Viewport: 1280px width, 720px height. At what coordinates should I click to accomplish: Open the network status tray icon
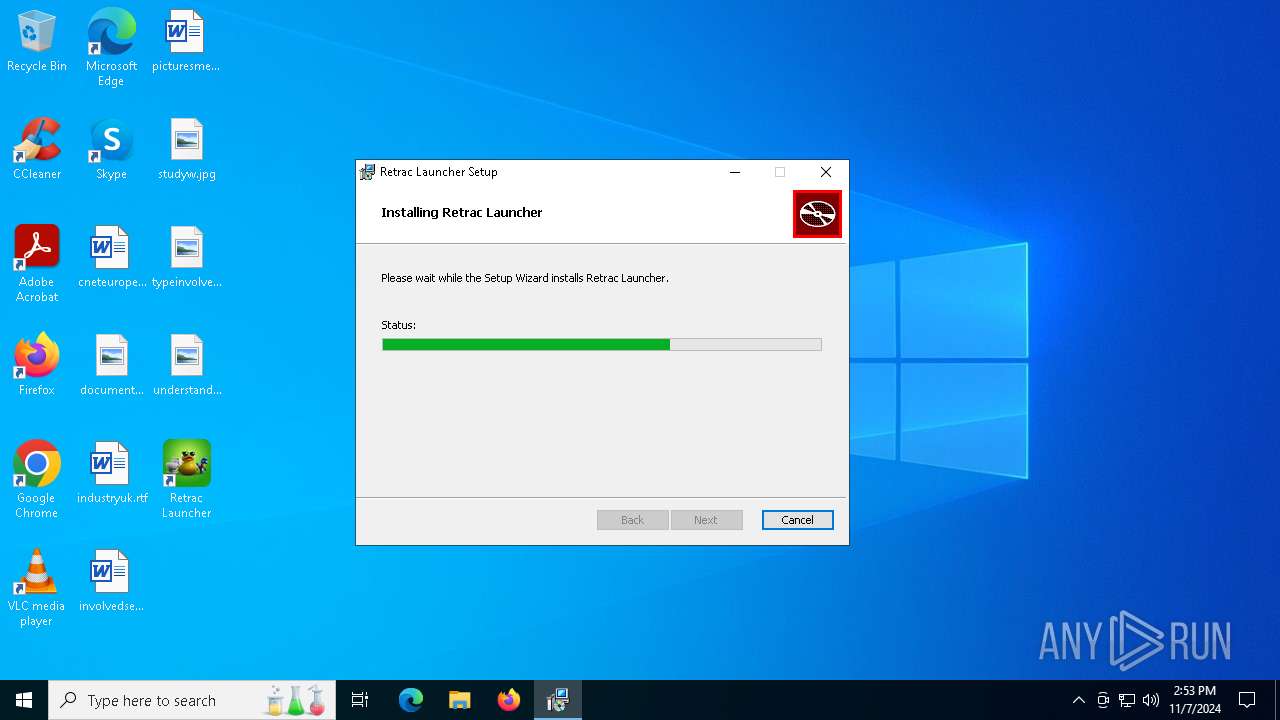point(1127,700)
